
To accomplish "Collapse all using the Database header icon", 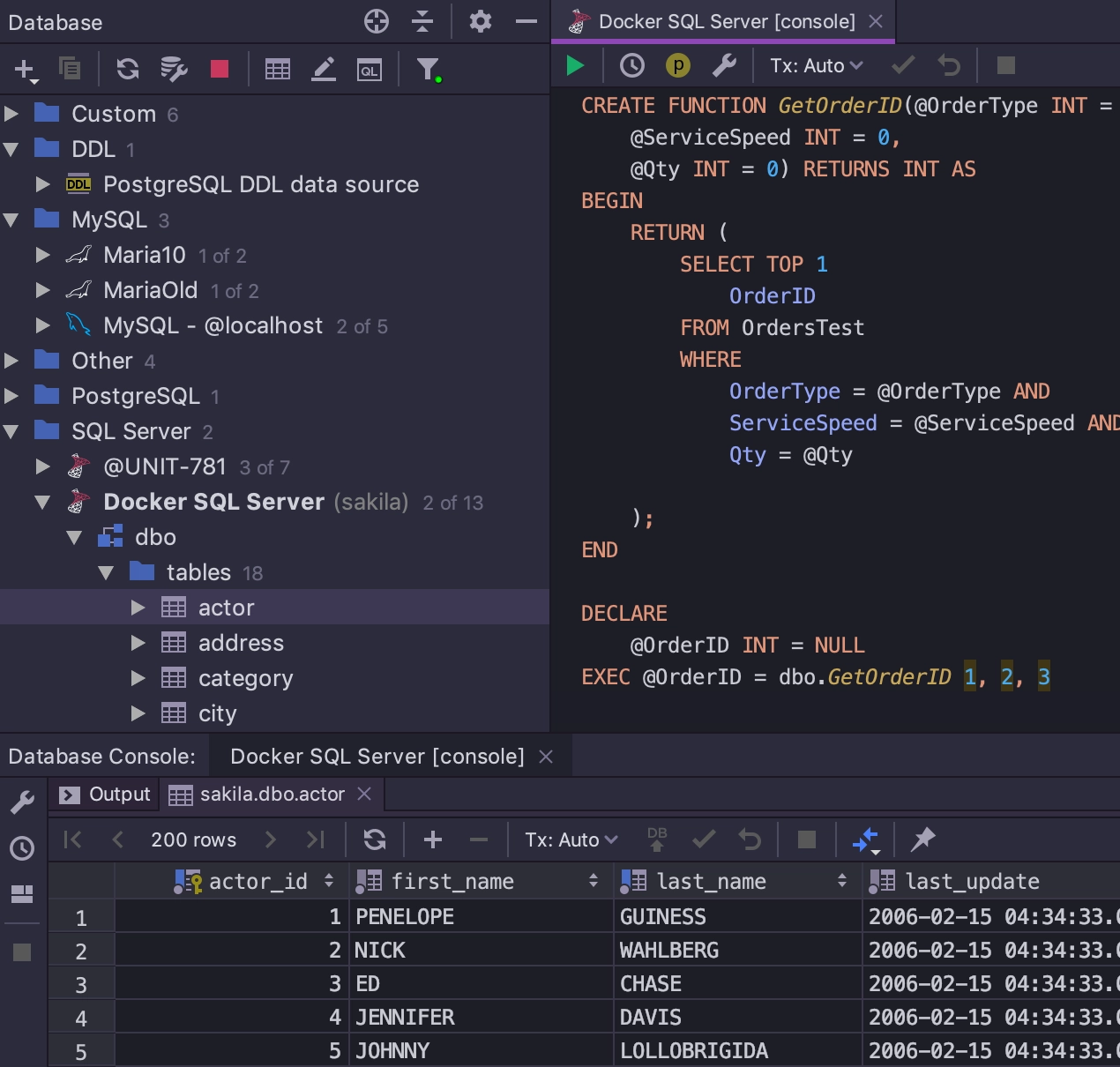I will tap(422, 21).
